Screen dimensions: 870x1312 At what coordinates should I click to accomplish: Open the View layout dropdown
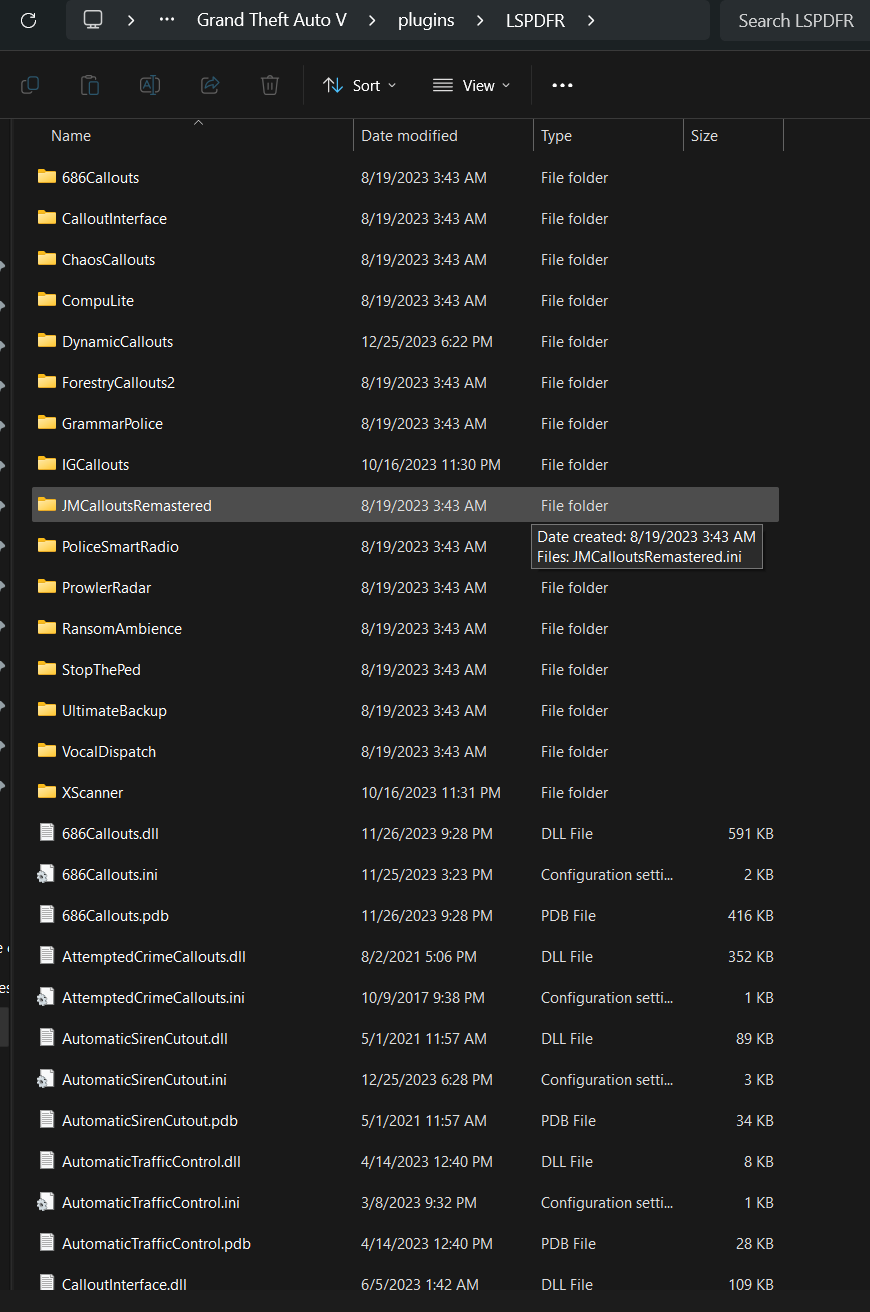471,85
